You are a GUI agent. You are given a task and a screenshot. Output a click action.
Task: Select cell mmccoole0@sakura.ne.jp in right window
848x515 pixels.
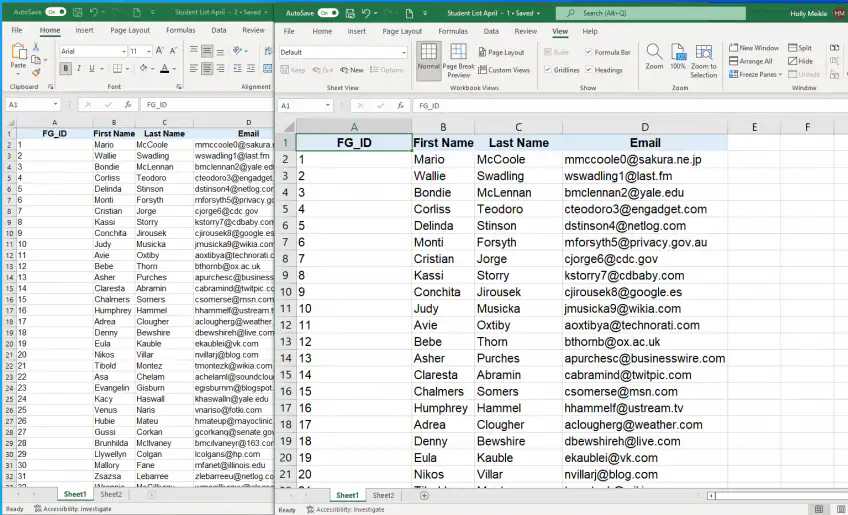[x=645, y=160]
